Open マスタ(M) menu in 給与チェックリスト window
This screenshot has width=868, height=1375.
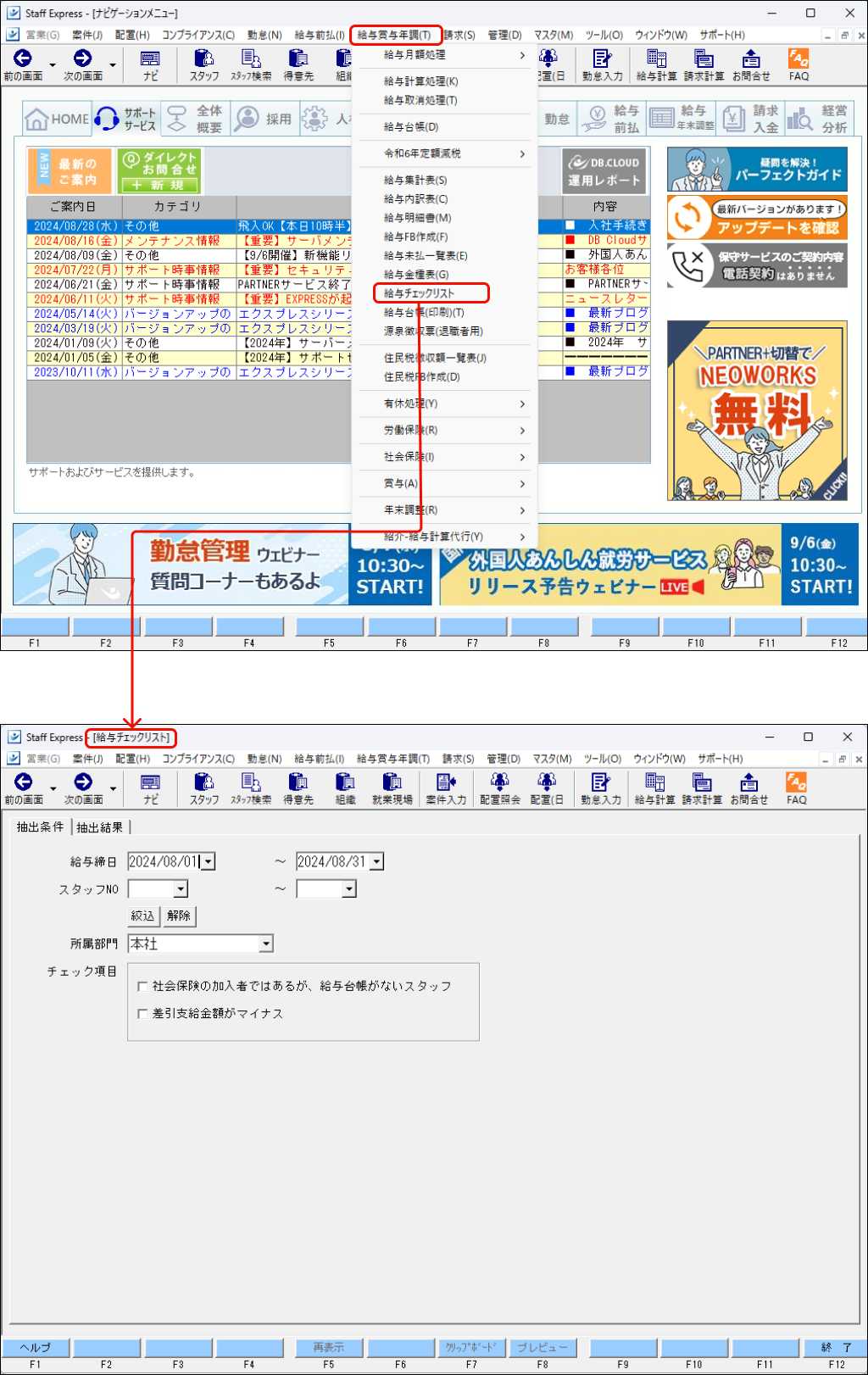point(553,759)
